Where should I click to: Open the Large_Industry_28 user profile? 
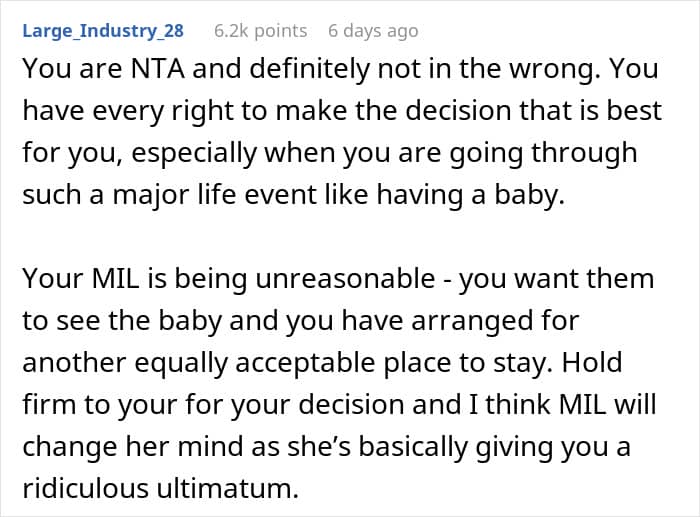(x=103, y=31)
